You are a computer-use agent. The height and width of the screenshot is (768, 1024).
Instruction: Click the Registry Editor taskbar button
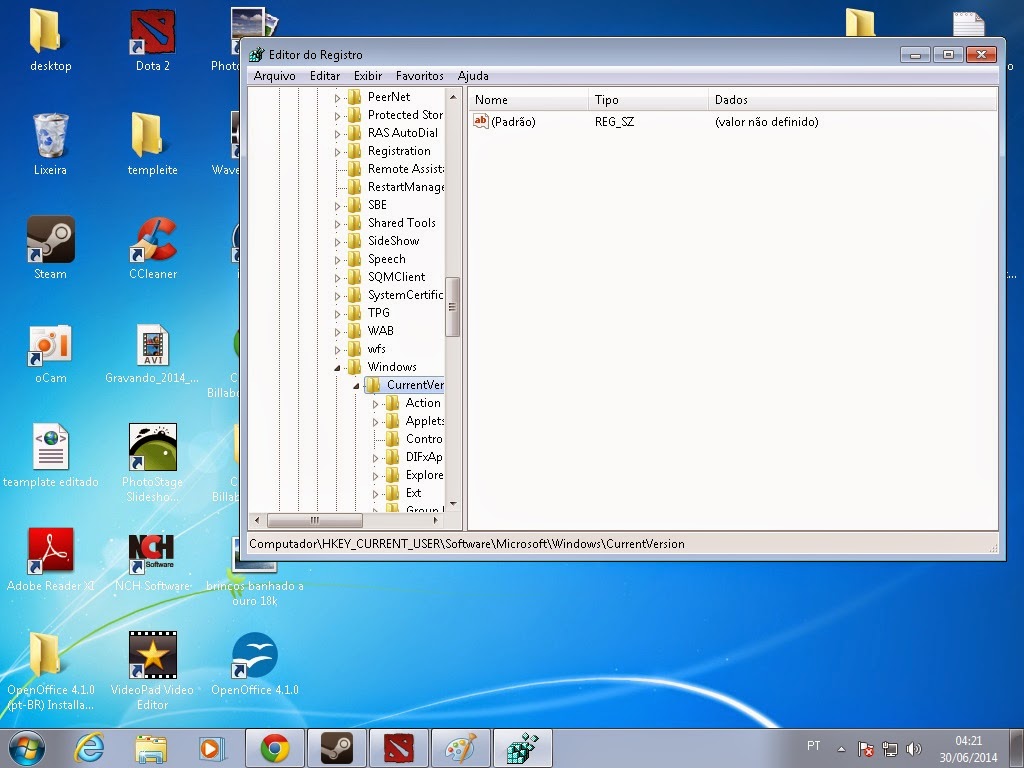(x=522, y=748)
